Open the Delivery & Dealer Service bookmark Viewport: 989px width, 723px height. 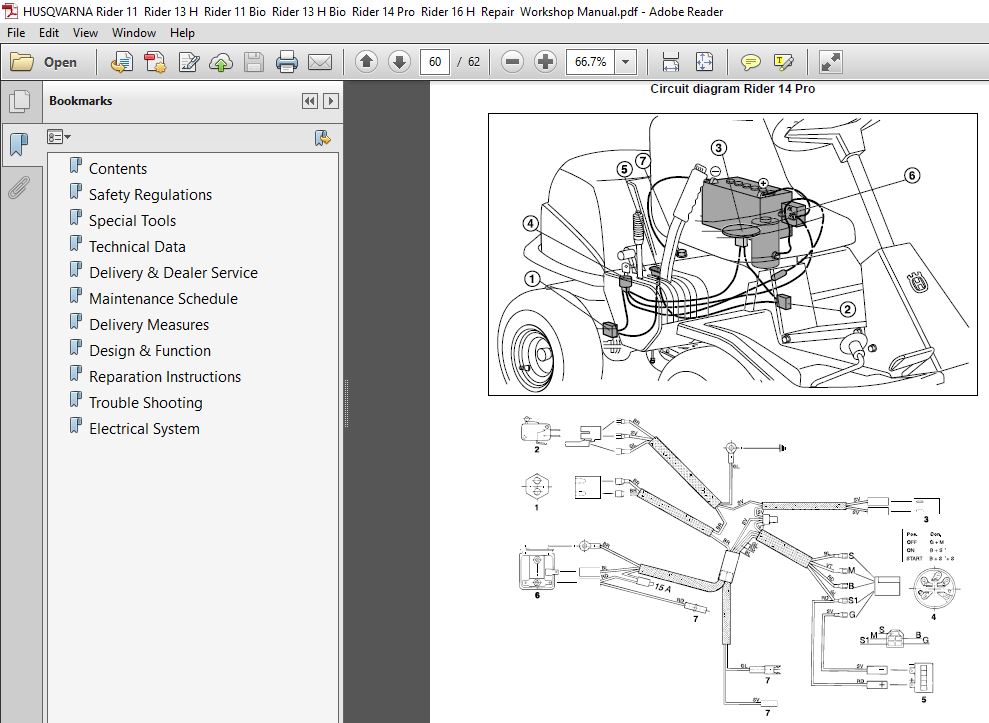pyautogui.click(x=173, y=273)
